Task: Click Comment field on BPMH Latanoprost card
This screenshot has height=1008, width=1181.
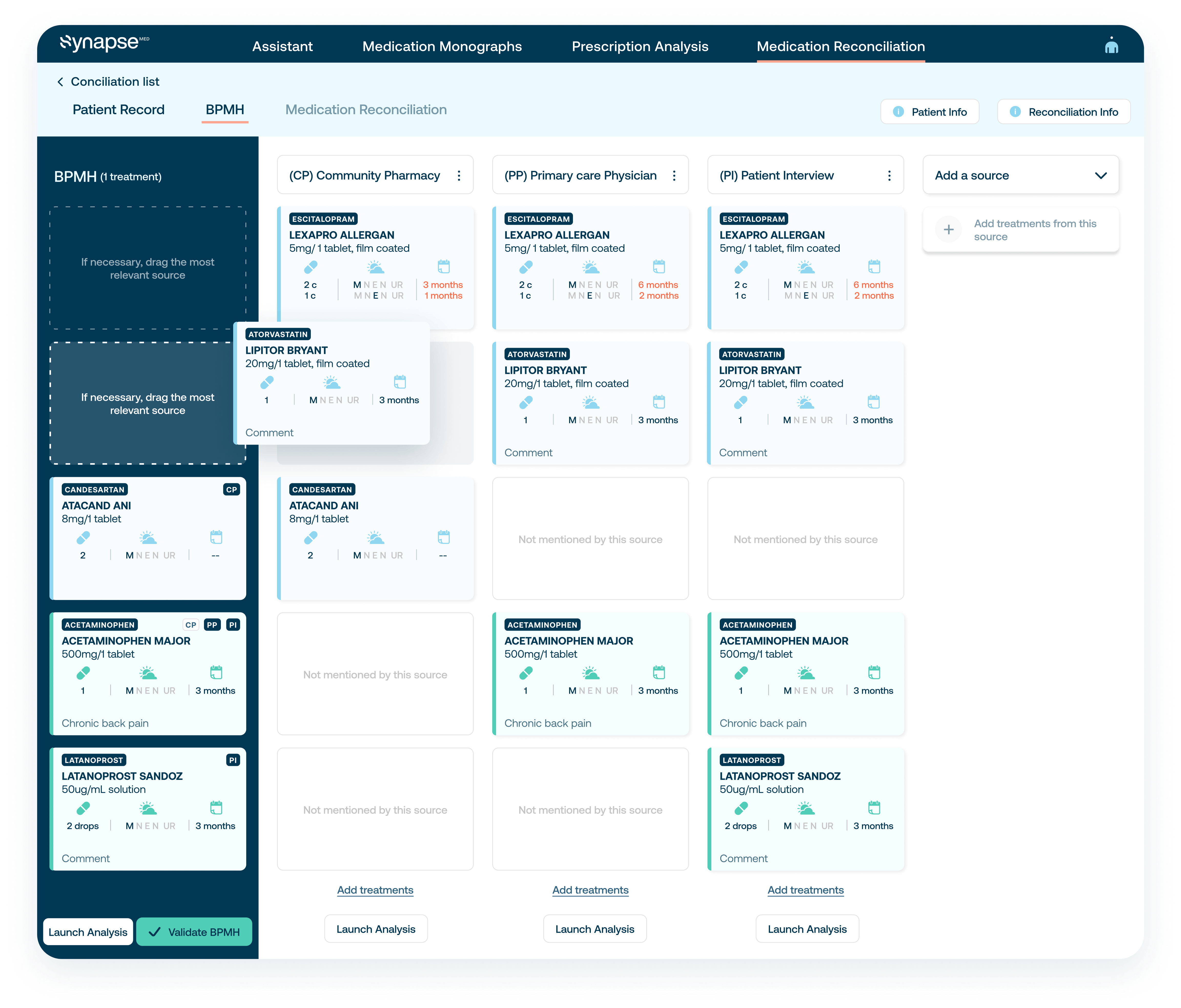Action: (86, 859)
